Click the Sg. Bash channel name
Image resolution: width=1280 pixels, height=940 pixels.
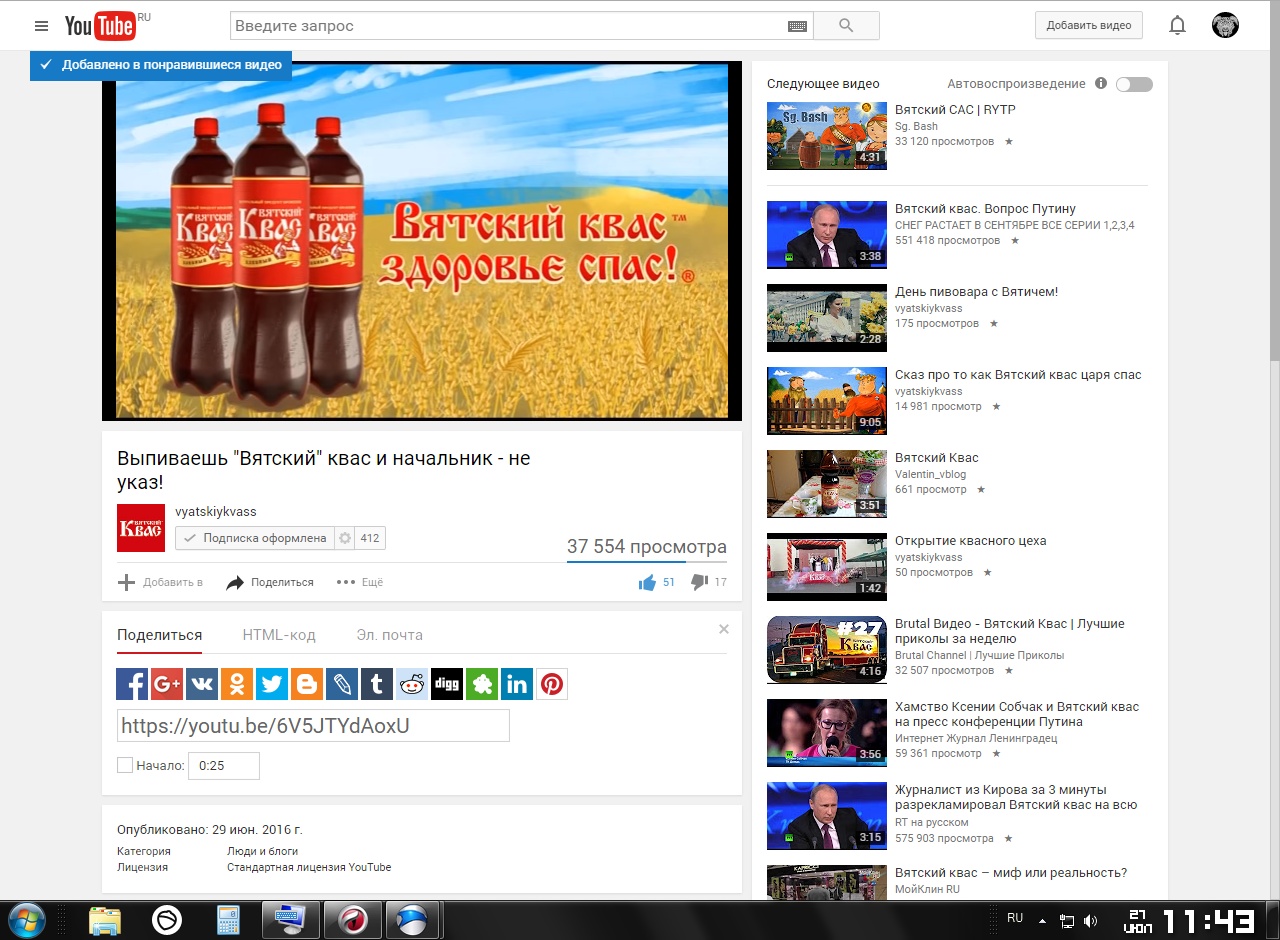point(916,127)
